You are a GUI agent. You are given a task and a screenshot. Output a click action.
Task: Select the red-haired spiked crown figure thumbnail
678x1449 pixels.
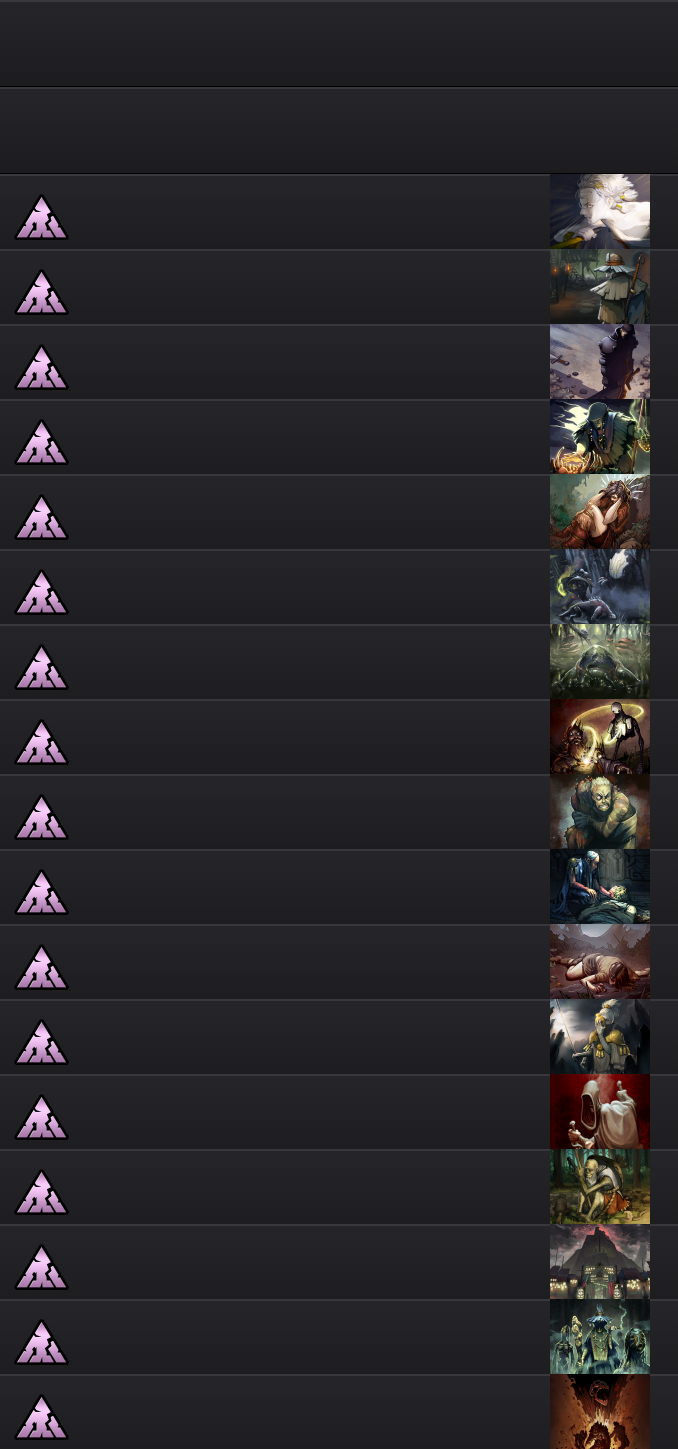click(600, 512)
